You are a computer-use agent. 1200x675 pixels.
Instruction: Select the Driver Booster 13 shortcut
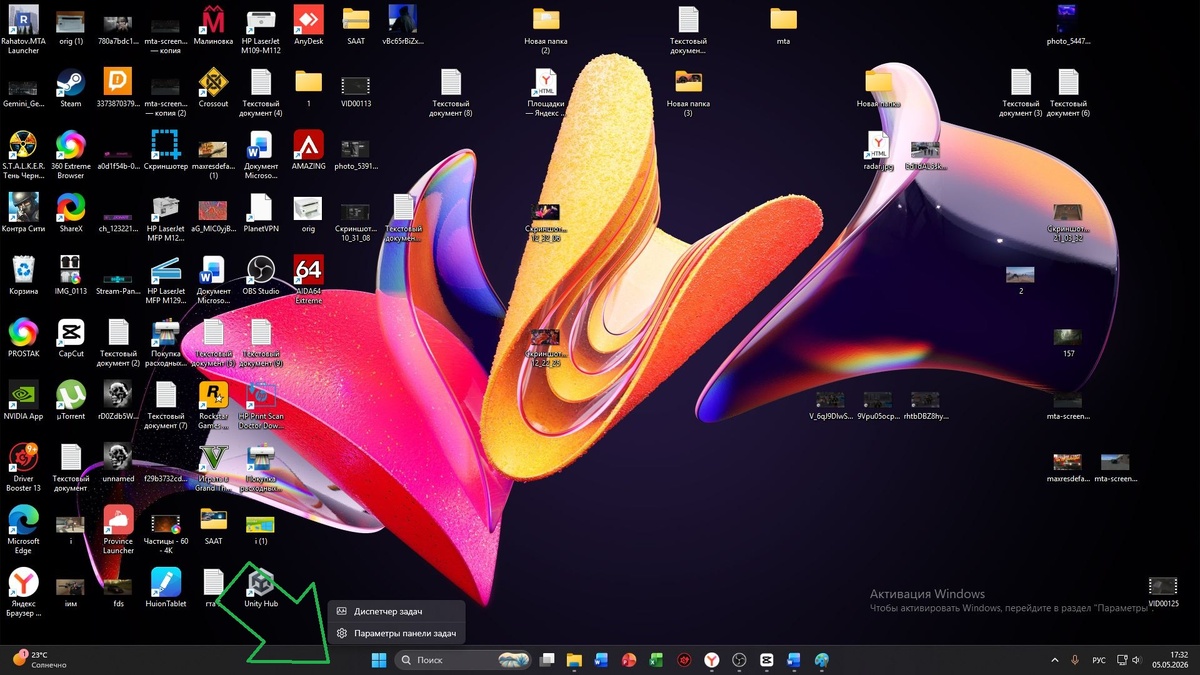(23, 468)
